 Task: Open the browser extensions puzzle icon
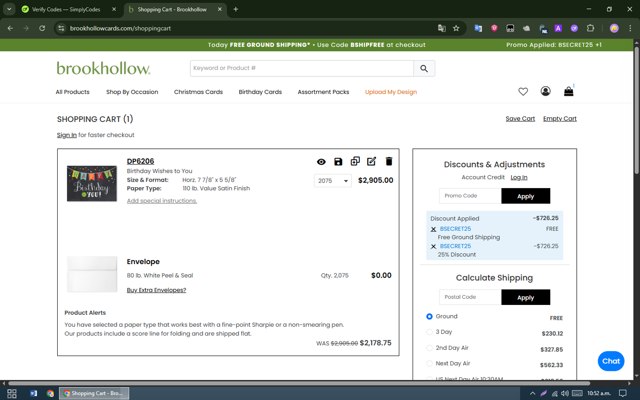click(x=590, y=28)
